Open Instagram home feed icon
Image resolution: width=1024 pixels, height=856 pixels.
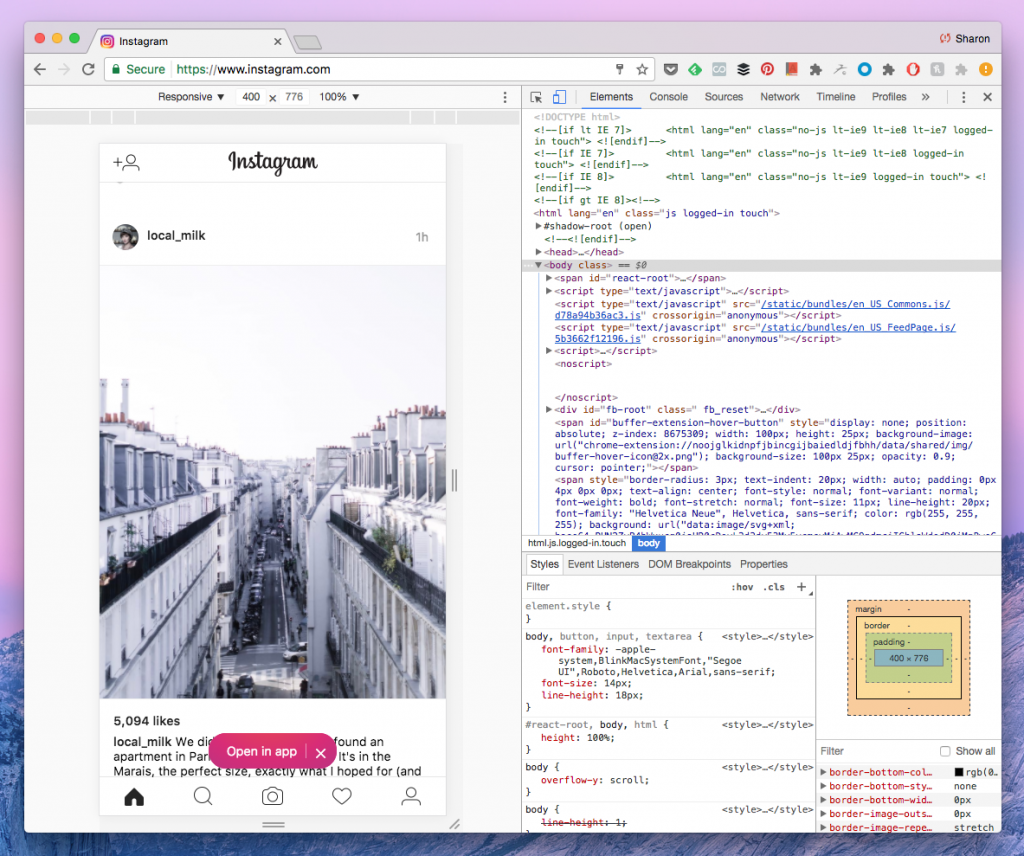tap(134, 797)
